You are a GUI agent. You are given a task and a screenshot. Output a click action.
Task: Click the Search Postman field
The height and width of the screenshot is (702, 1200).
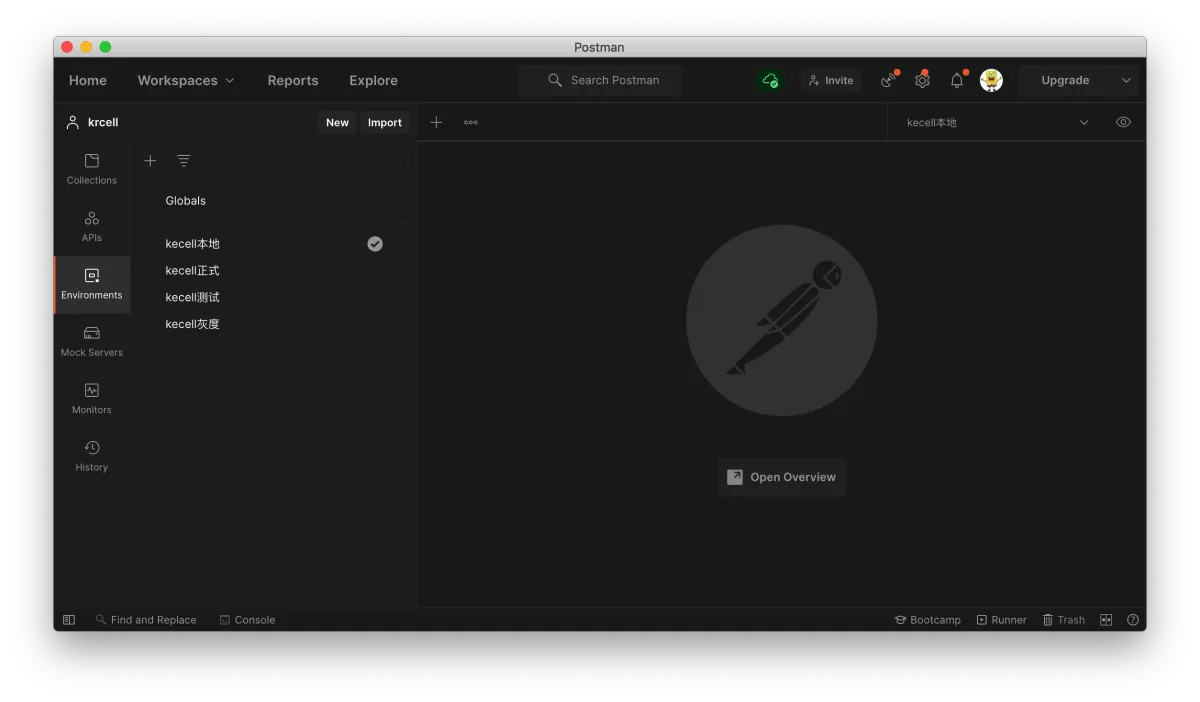(614, 81)
